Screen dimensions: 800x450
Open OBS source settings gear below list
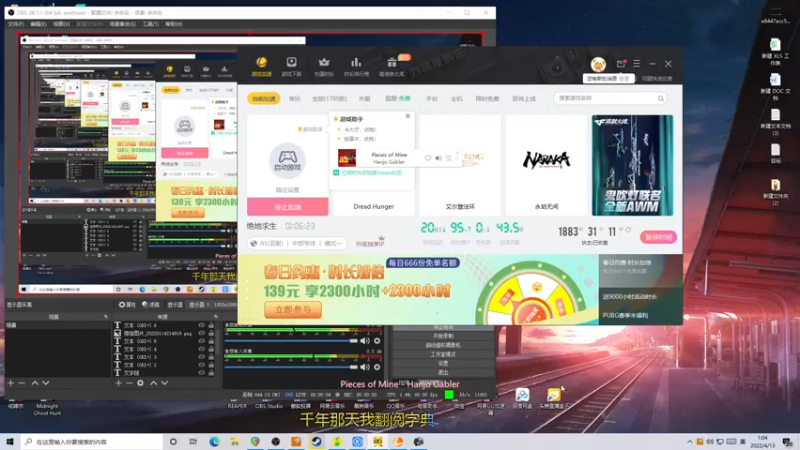coord(140,383)
